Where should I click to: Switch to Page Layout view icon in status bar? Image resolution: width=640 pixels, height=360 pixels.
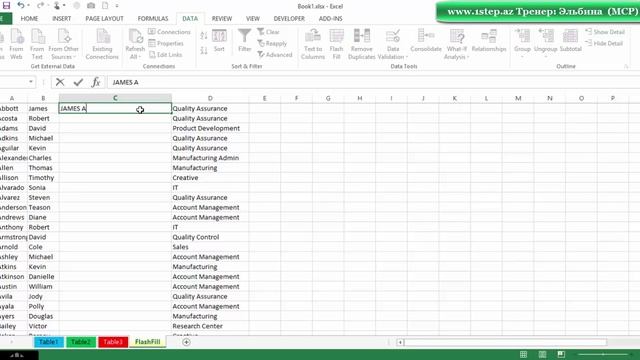542,354
